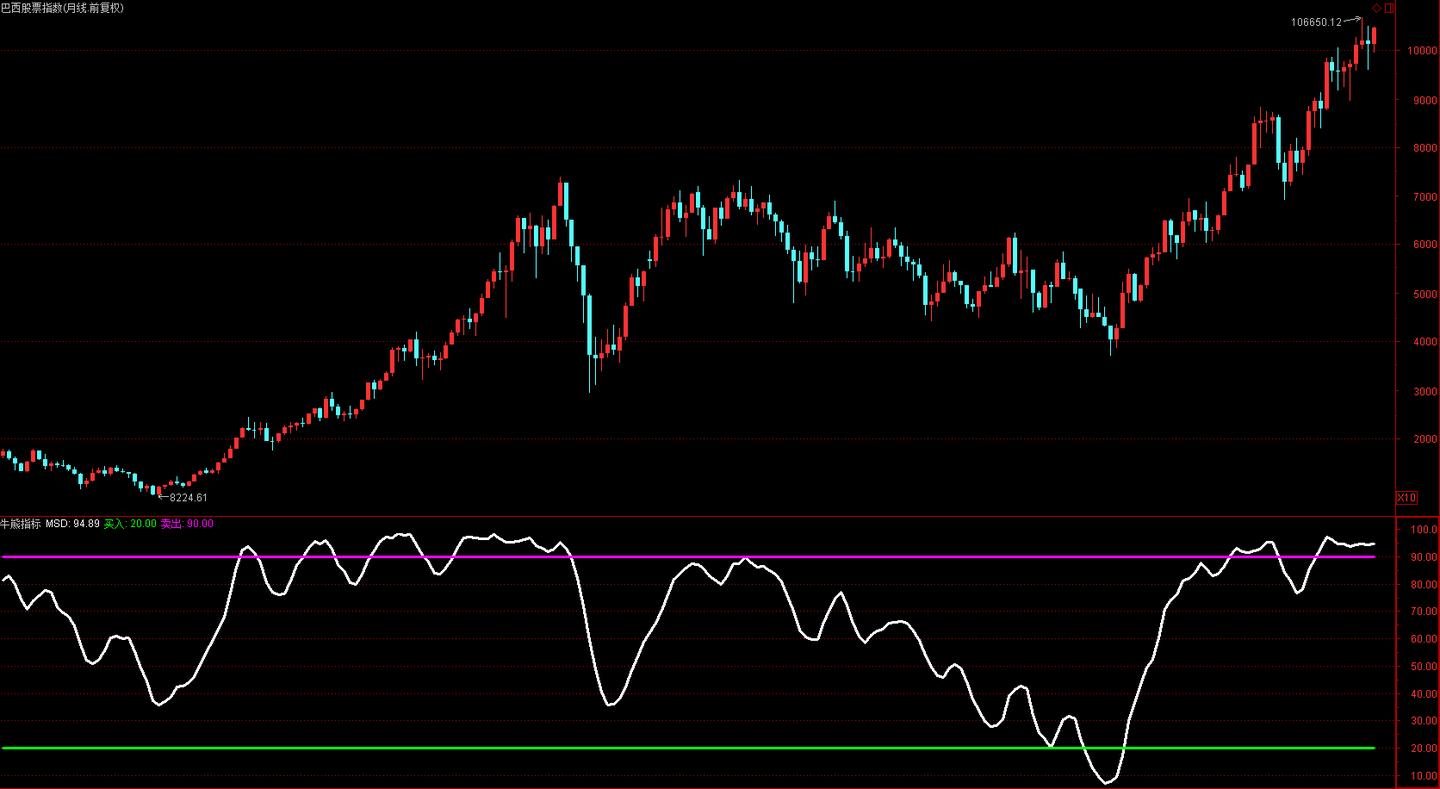The image size is (1440, 789).
Task: Click the low price label 8224.61
Action: point(189,497)
